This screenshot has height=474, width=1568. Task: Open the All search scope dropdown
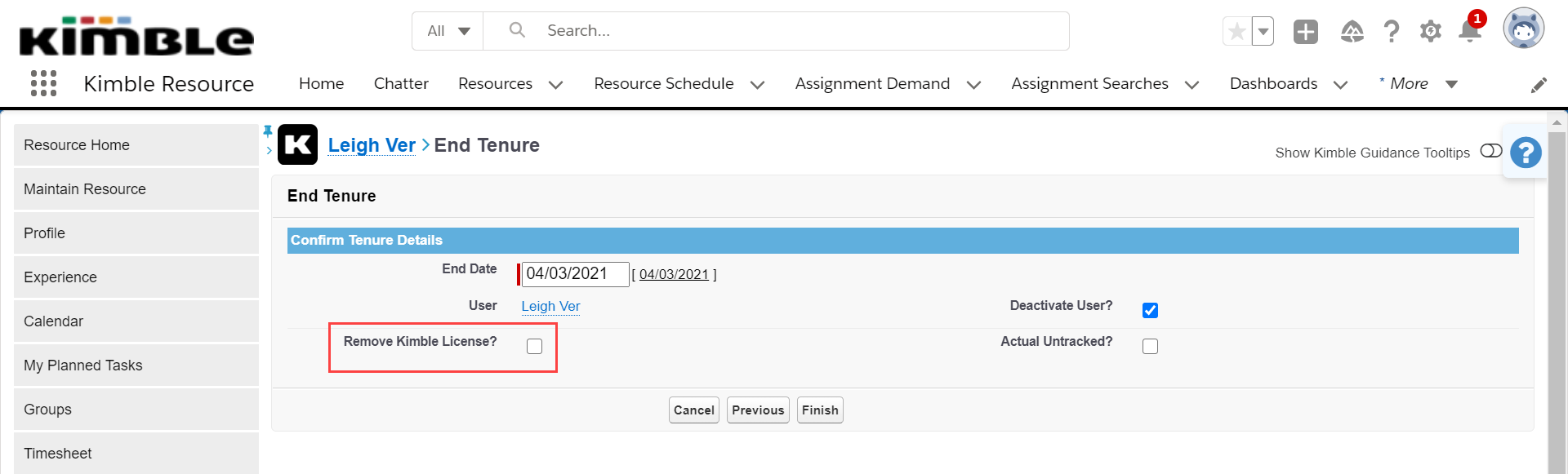448,31
